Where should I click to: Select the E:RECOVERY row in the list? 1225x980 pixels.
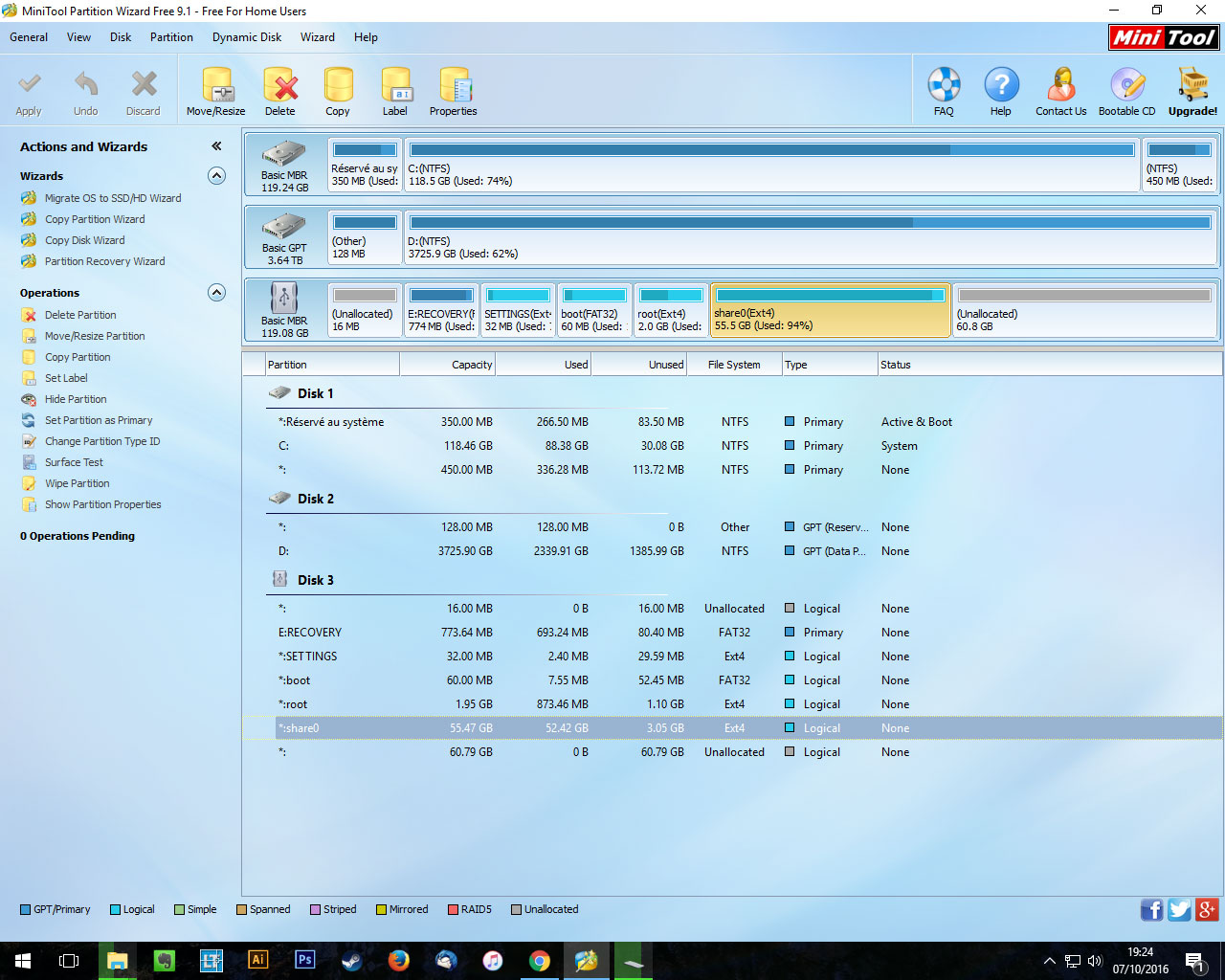pos(732,633)
